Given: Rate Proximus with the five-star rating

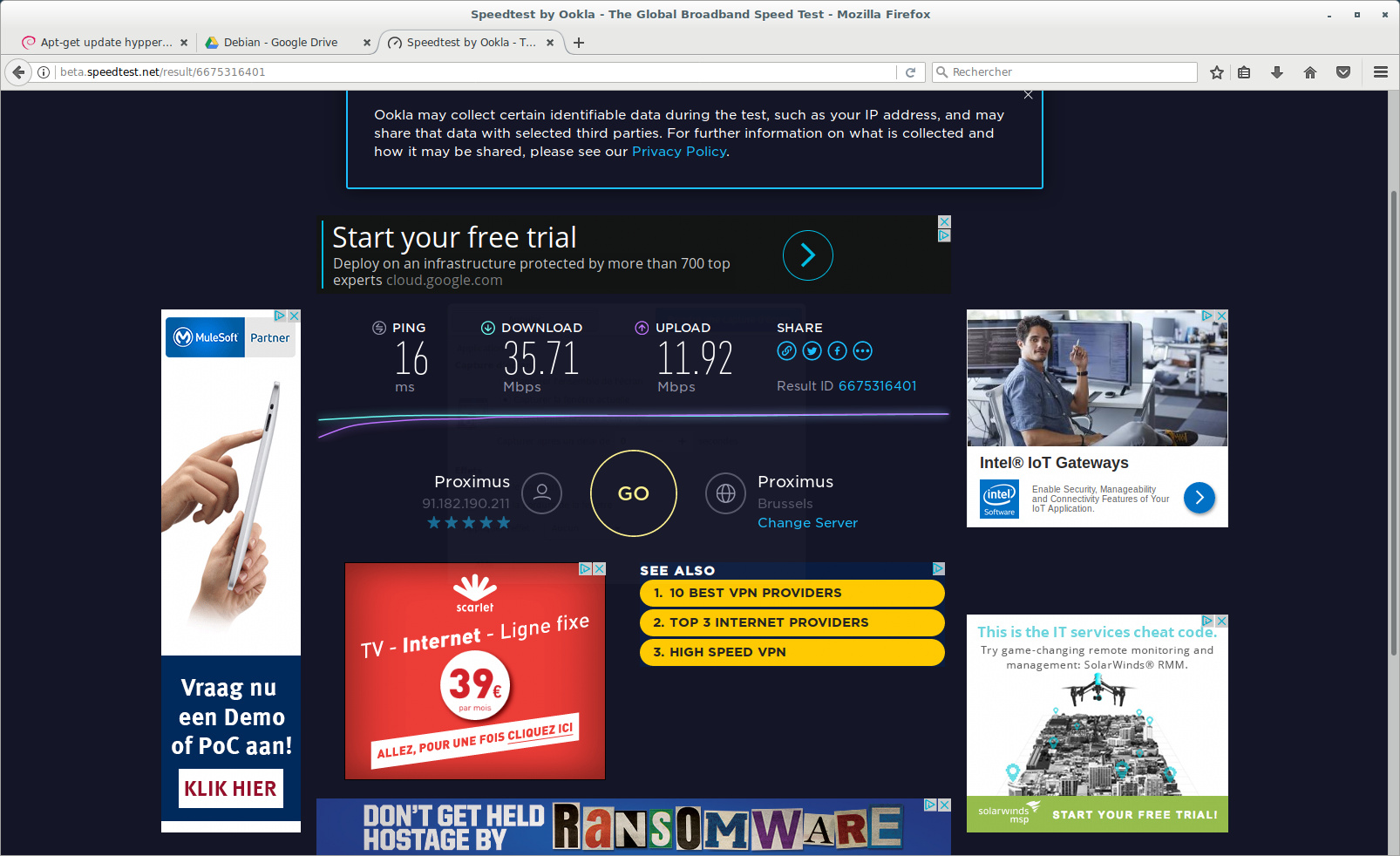Looking at the screenshot, I should coord(469,523).
